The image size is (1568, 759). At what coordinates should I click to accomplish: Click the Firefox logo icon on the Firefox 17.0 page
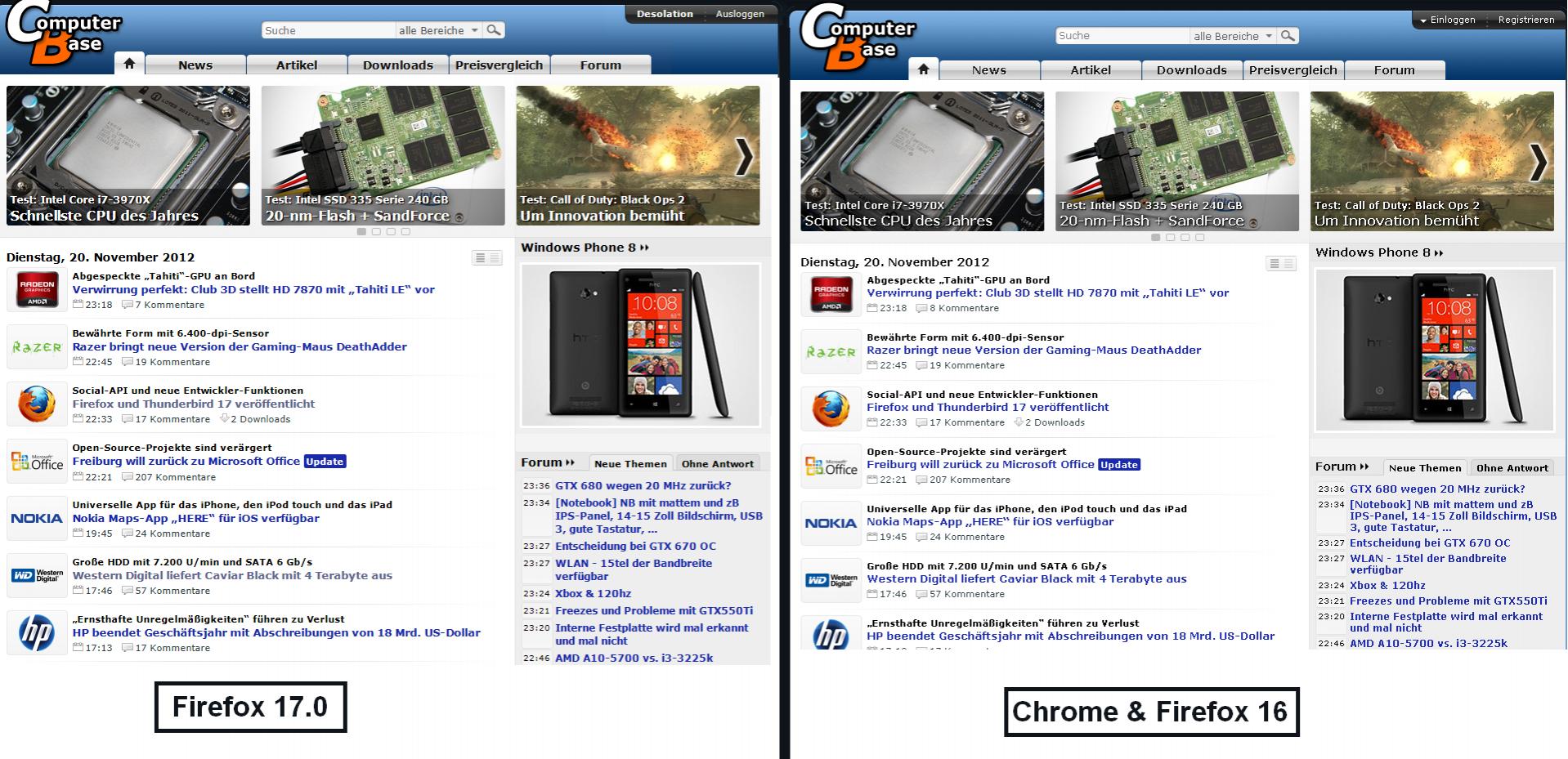[x=37, y=404]
